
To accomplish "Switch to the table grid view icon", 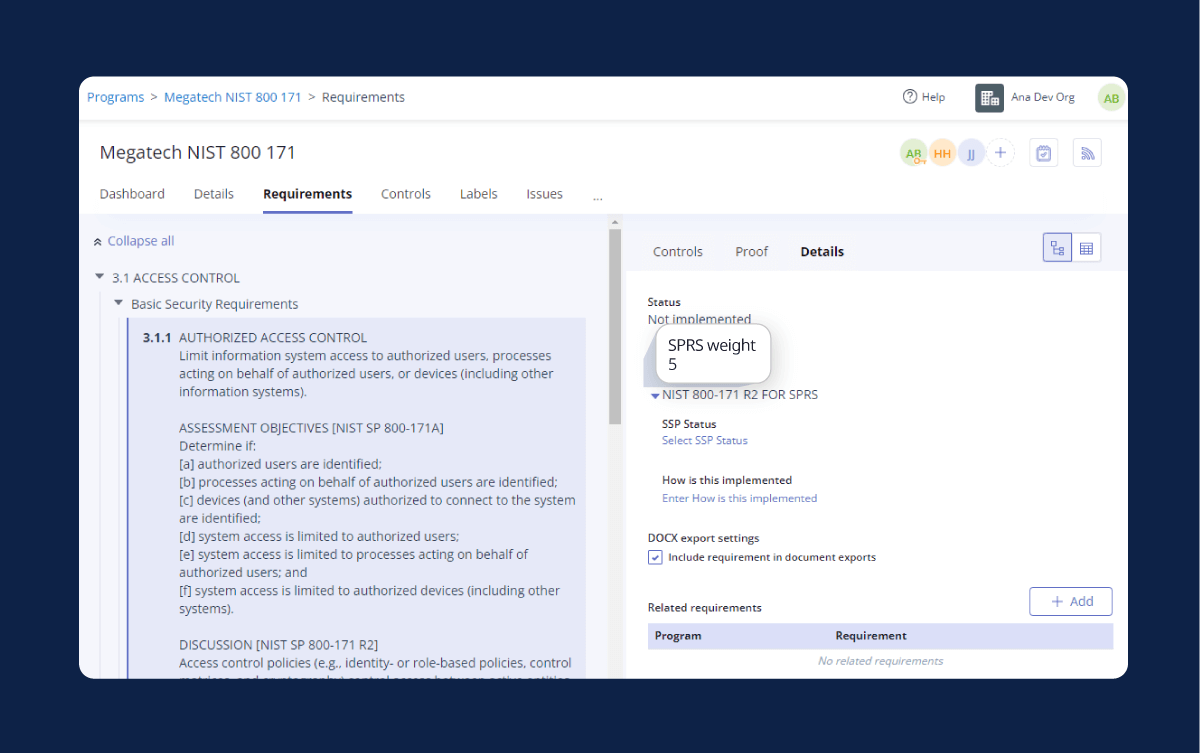I will (x=1086, y=248).
